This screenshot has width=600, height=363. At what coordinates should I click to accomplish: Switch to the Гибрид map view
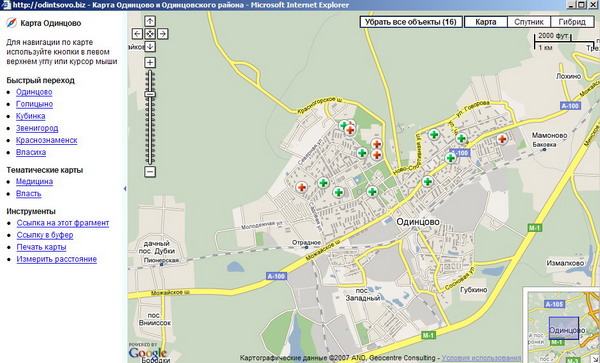point(572,22)
